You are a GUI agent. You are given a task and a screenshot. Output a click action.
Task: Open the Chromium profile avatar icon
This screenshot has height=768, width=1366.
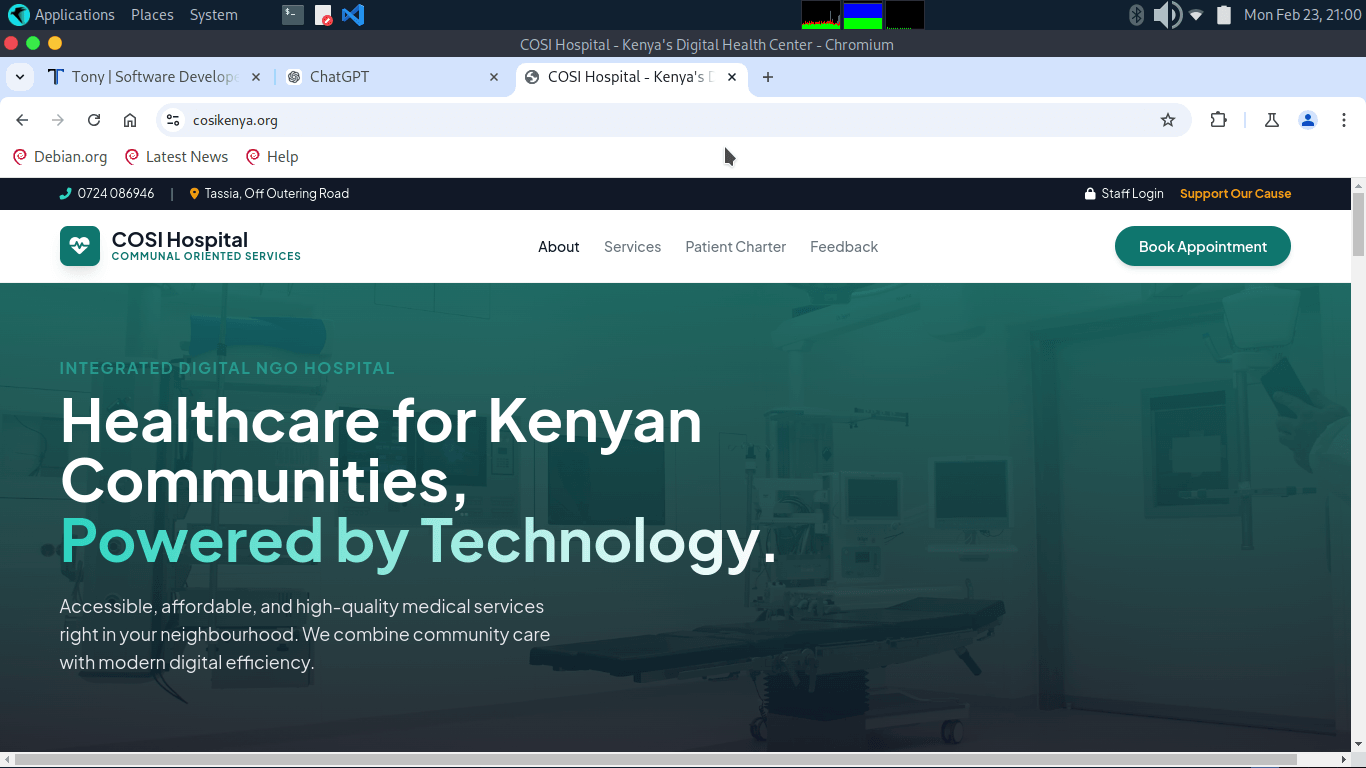1307,120
